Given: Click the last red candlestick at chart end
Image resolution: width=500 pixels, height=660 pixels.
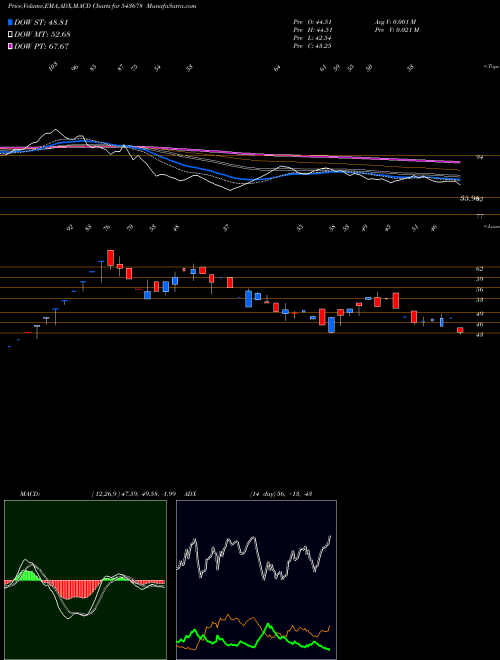Looking at the screenshot, I should pos(460,330).
